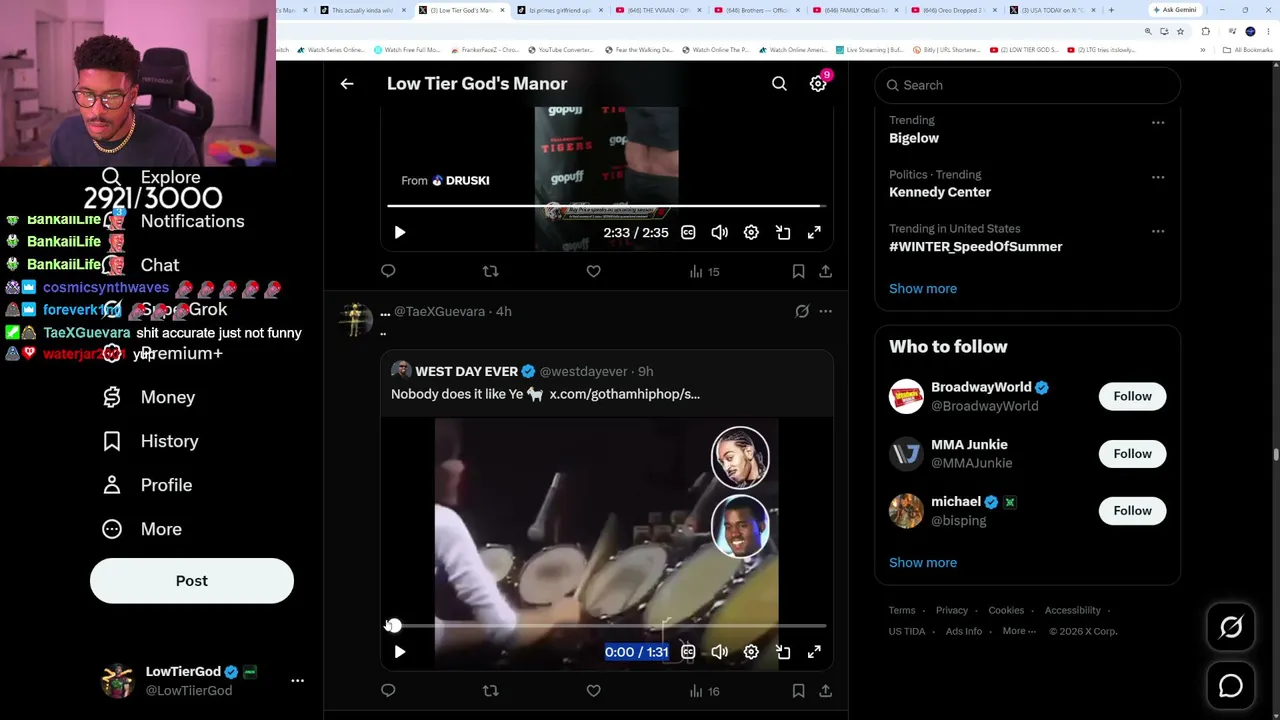The height and width of the screenshot is (720, 1280).
Task: View analytics showing 16 views
Action: pyautogui.click(x=704, y=690)
